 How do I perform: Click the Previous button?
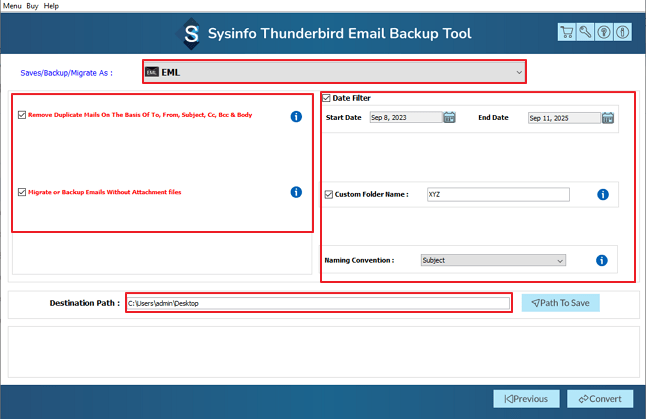click(527, 399)
